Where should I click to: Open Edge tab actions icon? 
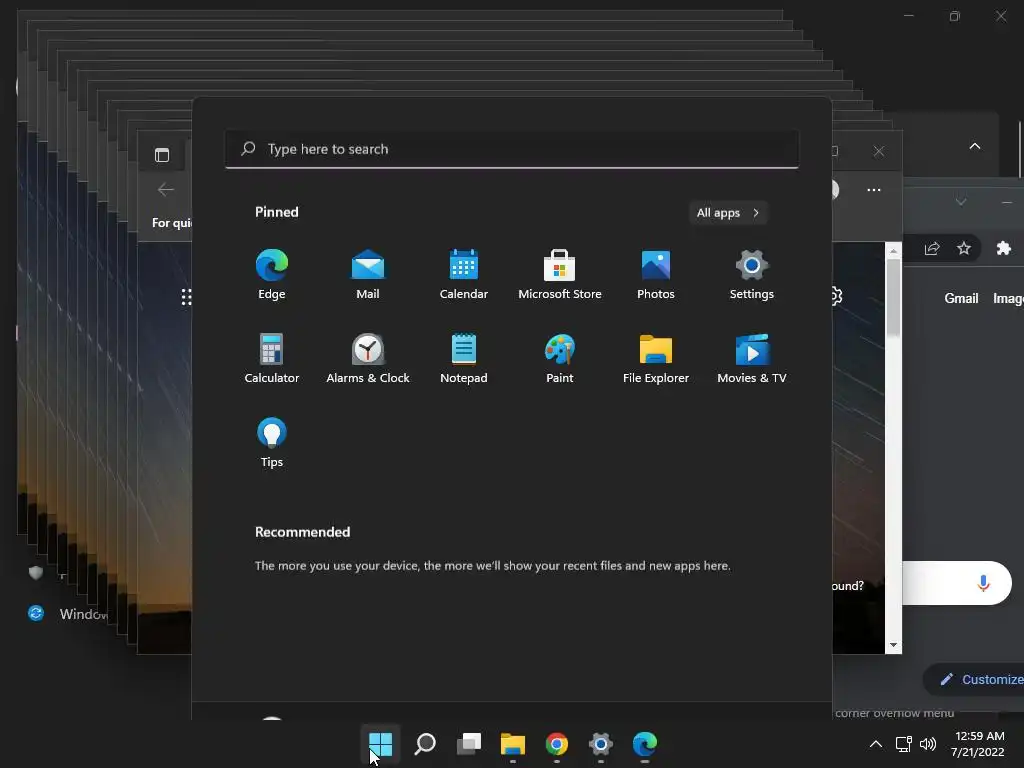(x=162, y=155)
